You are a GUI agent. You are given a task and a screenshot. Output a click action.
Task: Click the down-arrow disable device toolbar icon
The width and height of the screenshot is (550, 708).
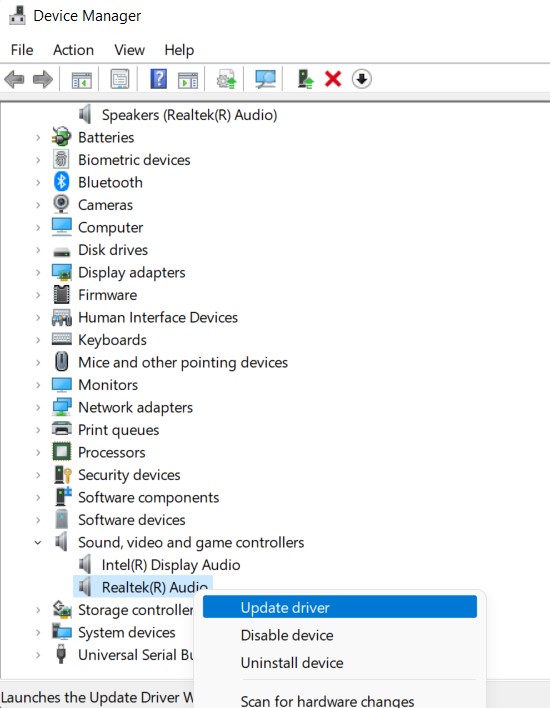tap(362, 79)
